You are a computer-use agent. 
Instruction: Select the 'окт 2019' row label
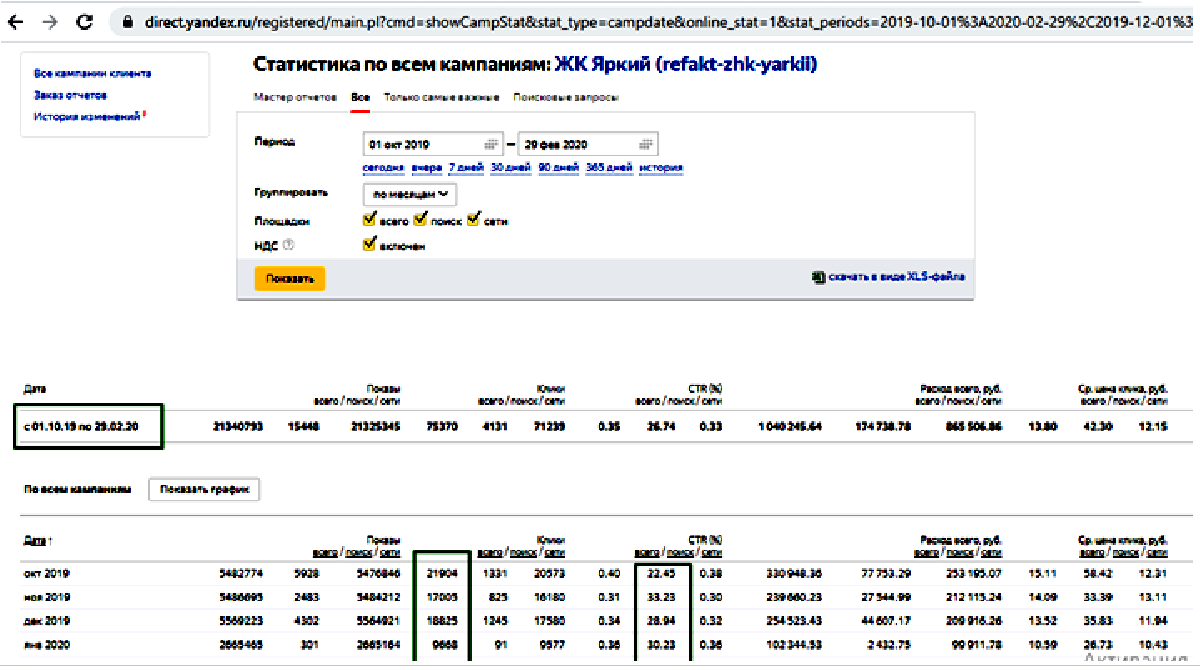pos(46,574)
